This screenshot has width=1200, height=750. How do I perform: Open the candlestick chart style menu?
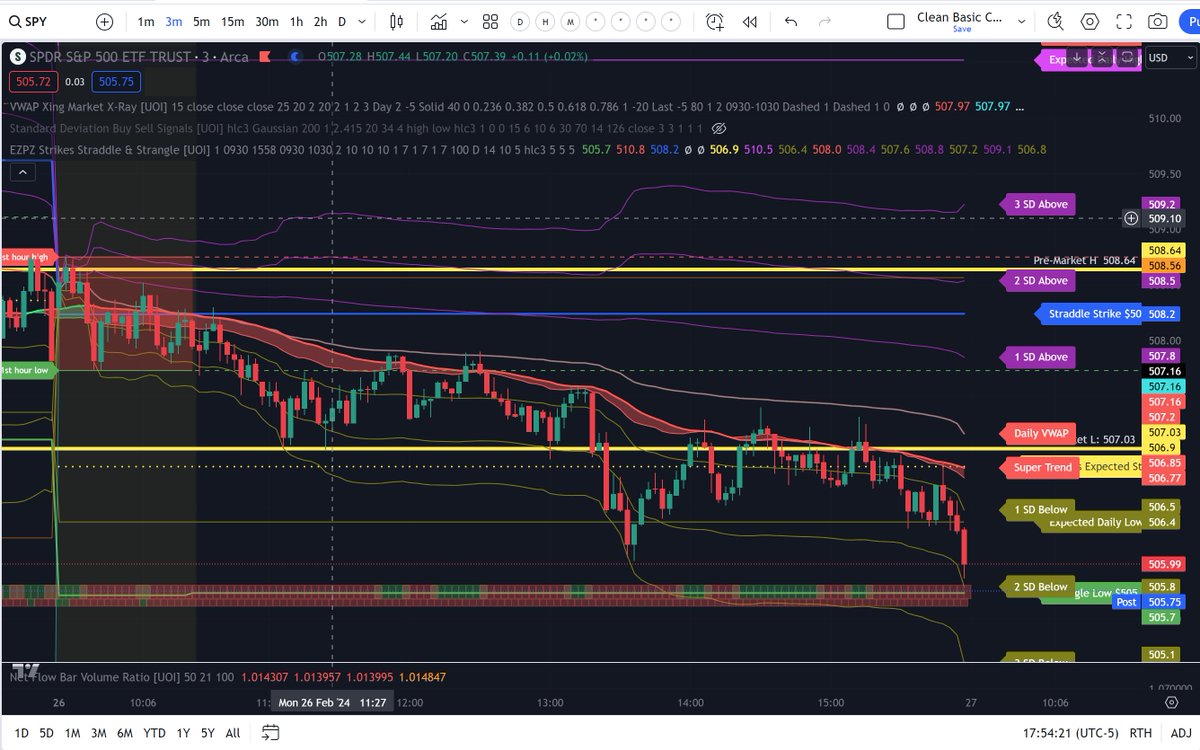[x=397, y=21]
